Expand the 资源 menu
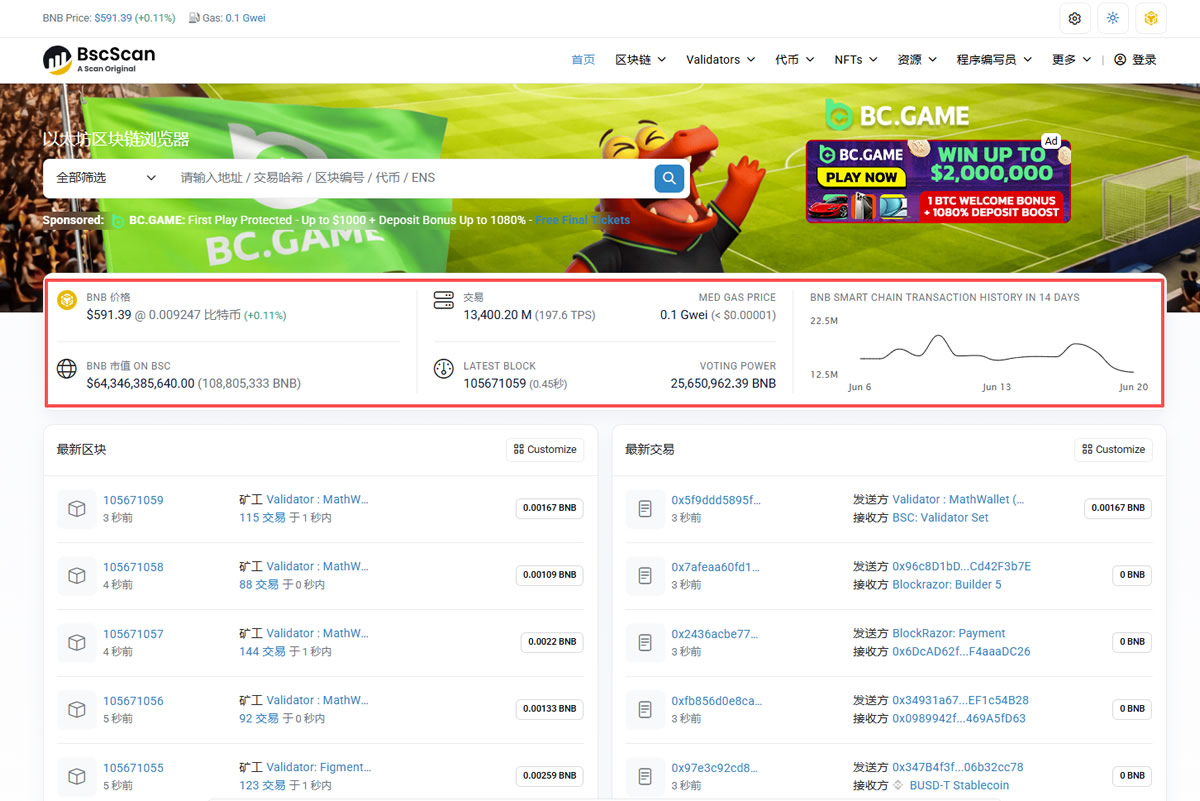This screenshot has height=801, width=1200. click(x=917, y=60)
